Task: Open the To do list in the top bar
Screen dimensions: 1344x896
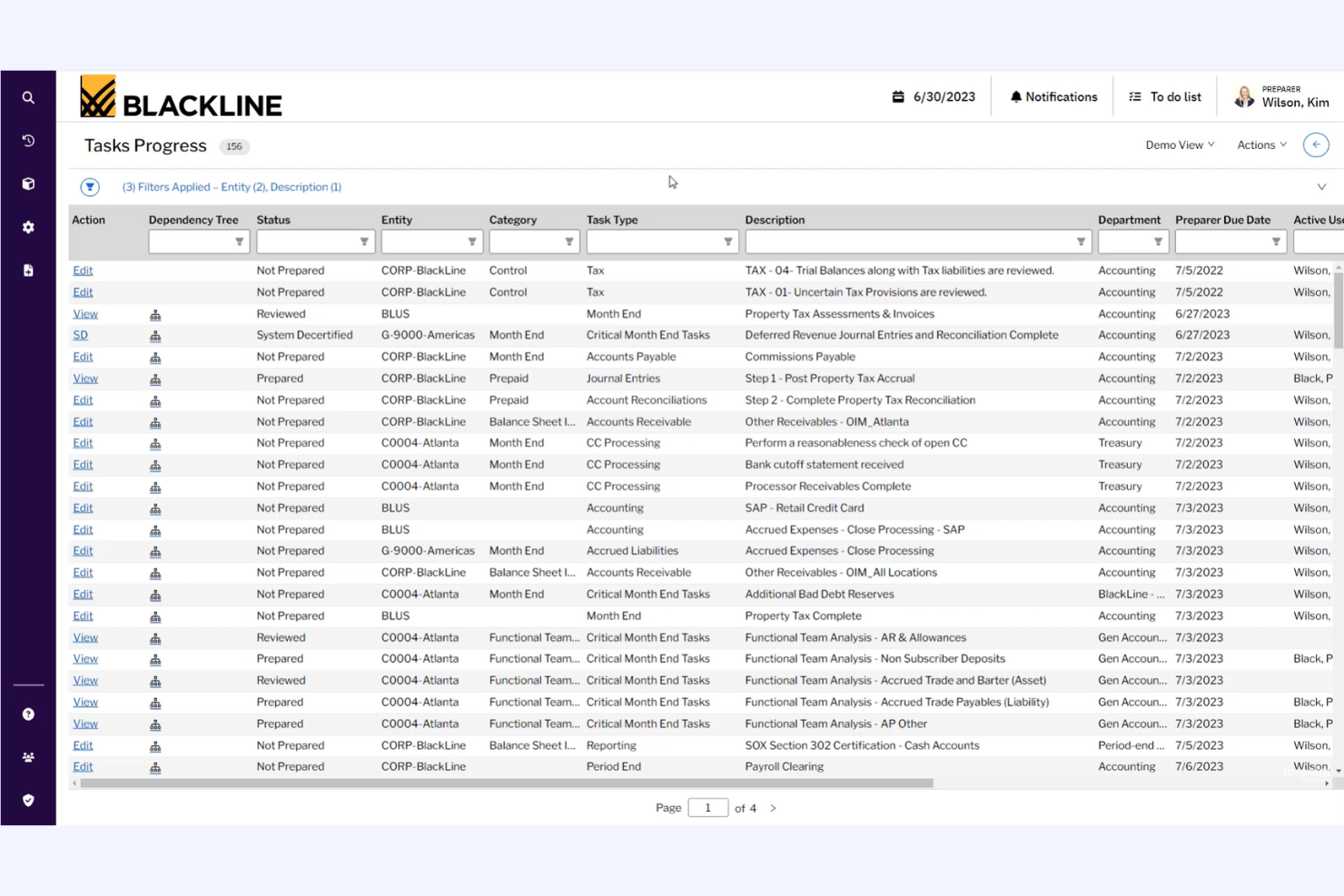Action: (x=1165, y=95)
